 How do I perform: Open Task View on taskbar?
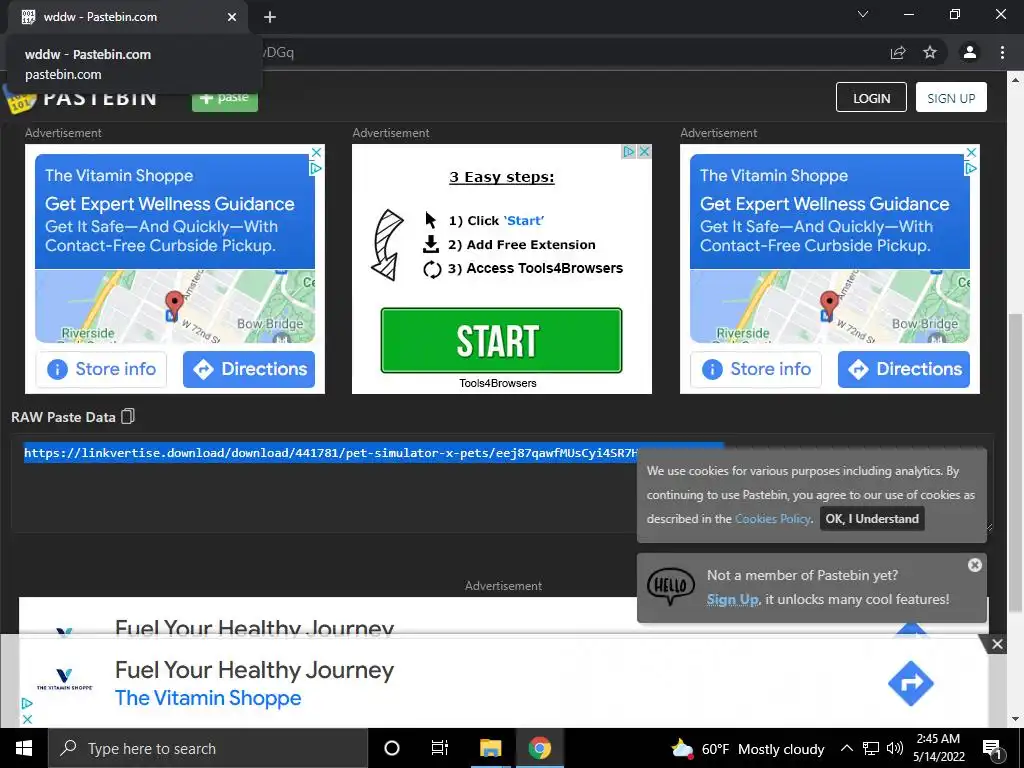440,748
